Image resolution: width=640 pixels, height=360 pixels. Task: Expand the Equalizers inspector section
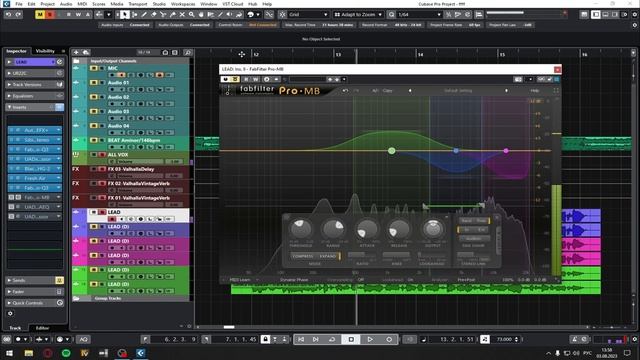(35, 96)
